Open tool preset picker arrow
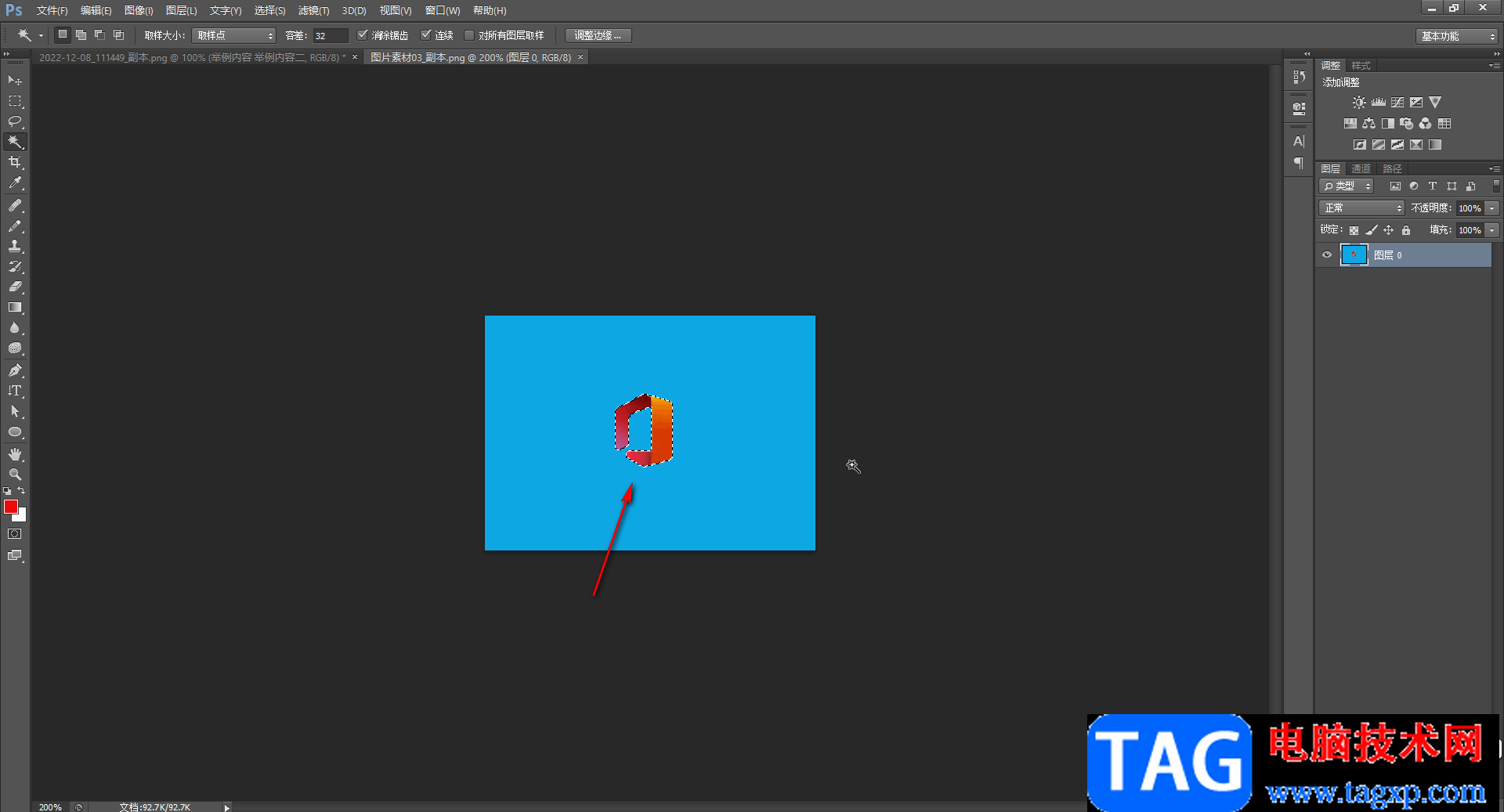 [41, 35]
